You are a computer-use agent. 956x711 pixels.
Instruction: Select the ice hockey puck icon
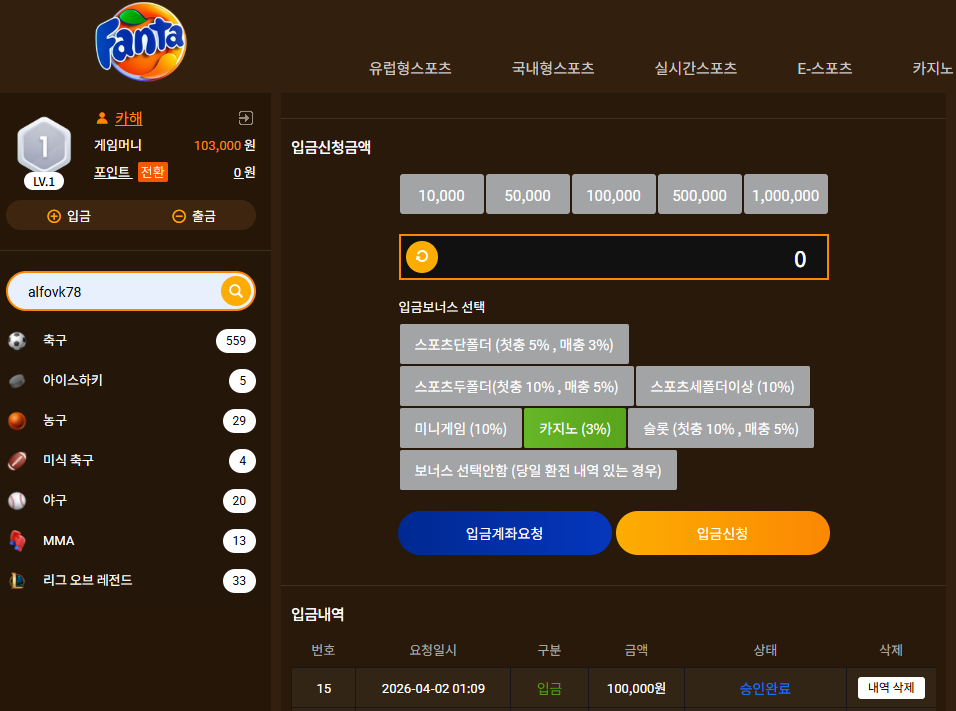[x=17, y=381]
